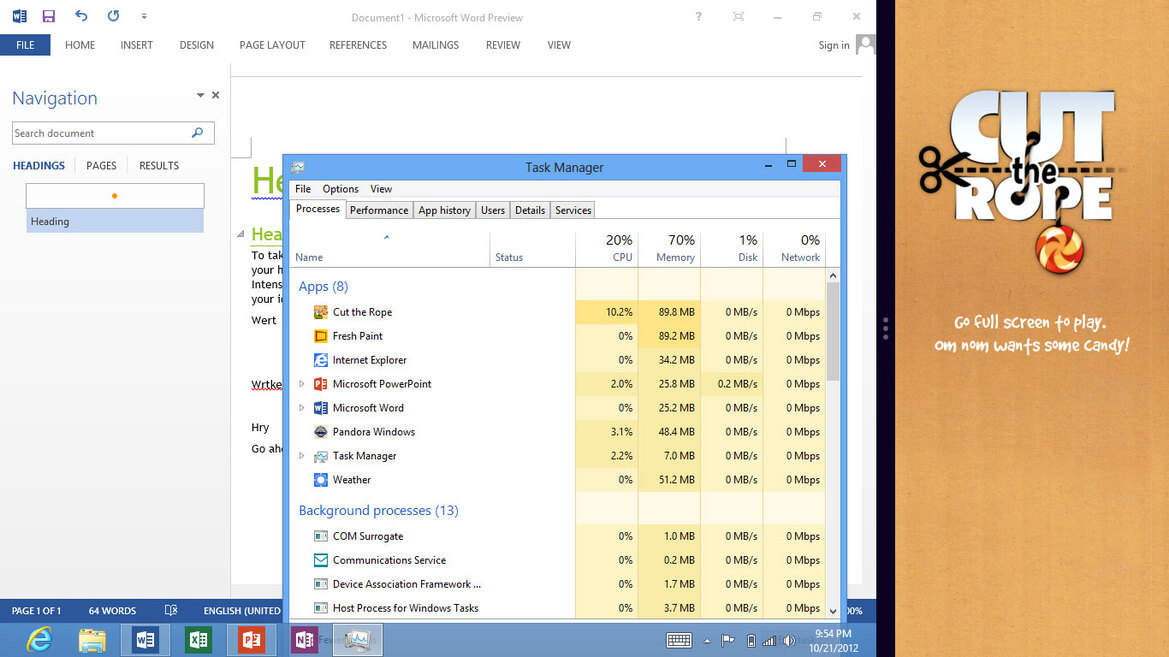Sort processes by the Disk column header

[x=732, y=248]
